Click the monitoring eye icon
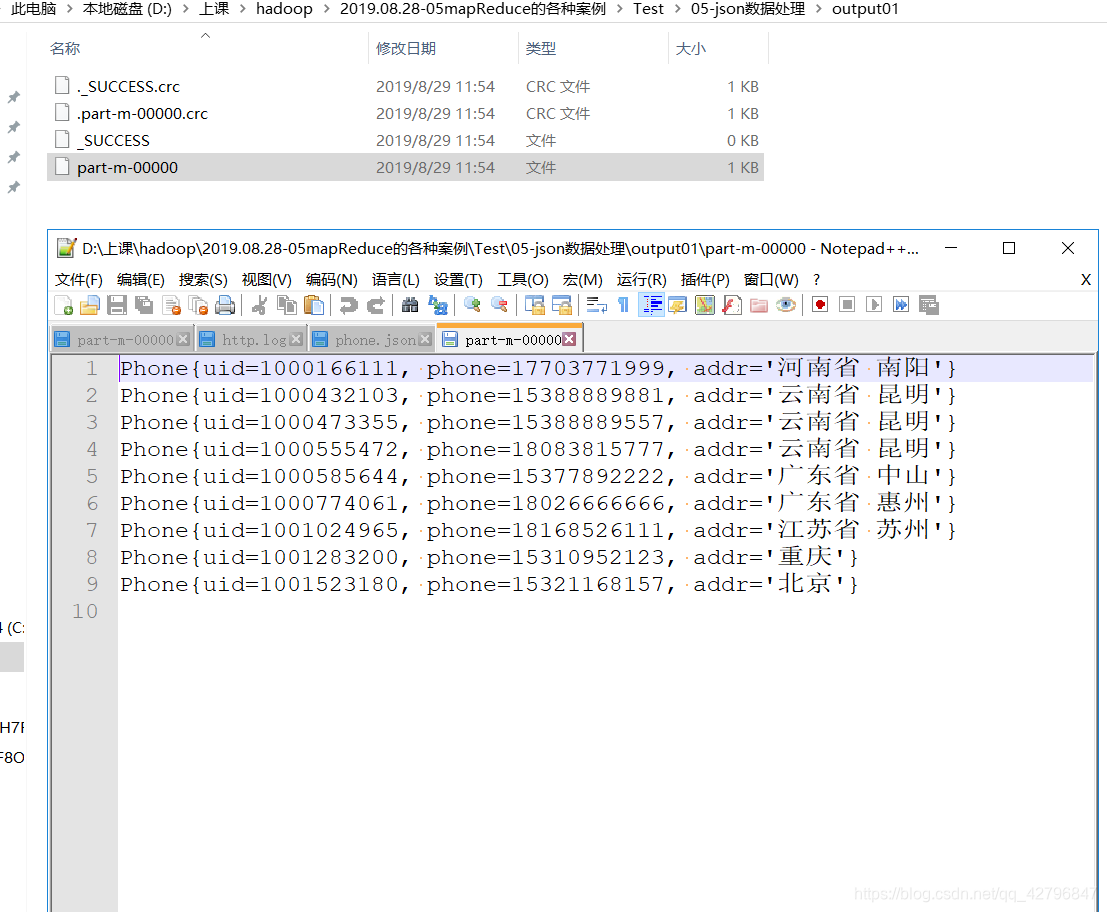The height and width of the screenshot is (912, 1107). (x=786, y=306)
